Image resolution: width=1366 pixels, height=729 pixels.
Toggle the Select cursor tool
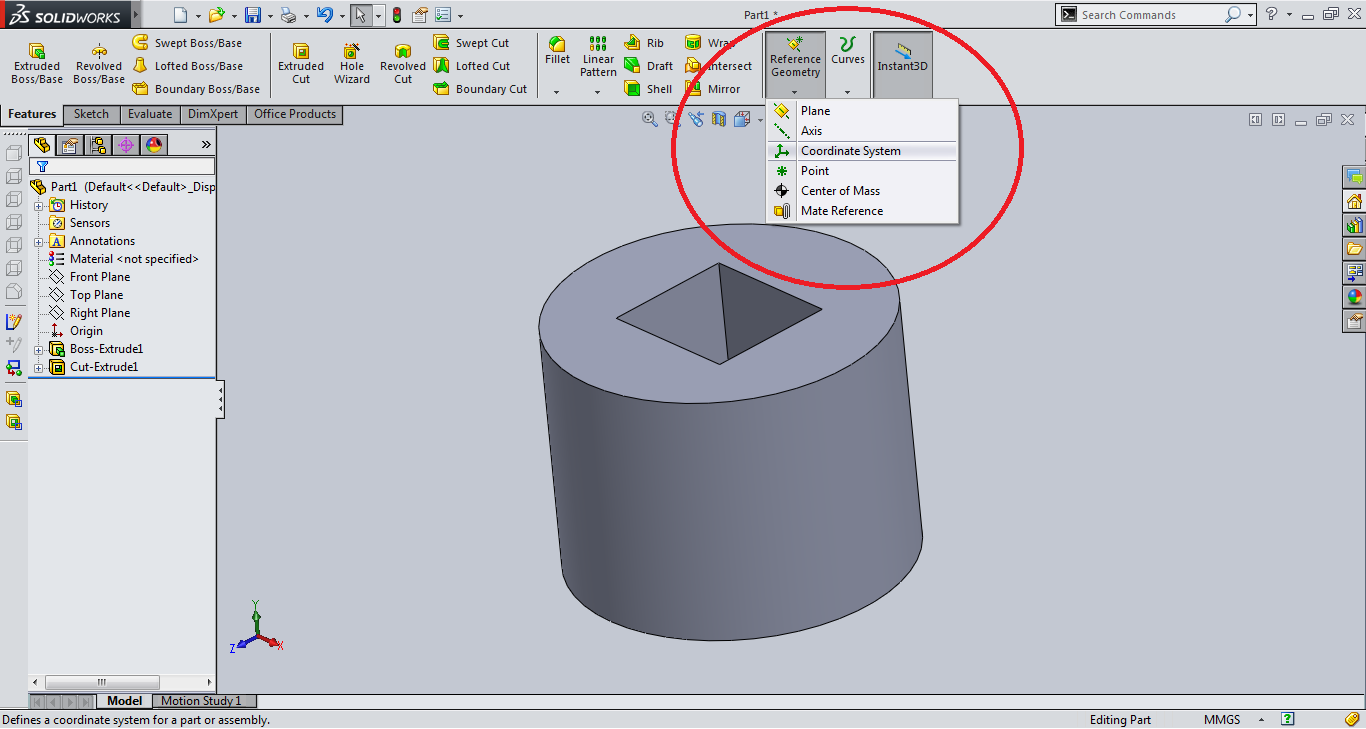360,15
